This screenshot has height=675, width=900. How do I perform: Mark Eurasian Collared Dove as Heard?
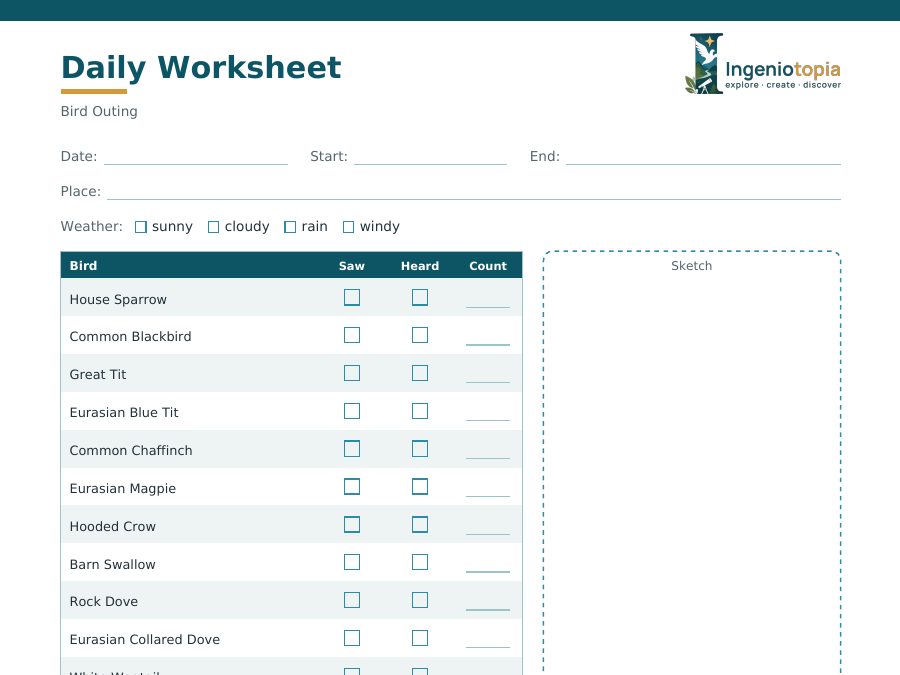420,638
